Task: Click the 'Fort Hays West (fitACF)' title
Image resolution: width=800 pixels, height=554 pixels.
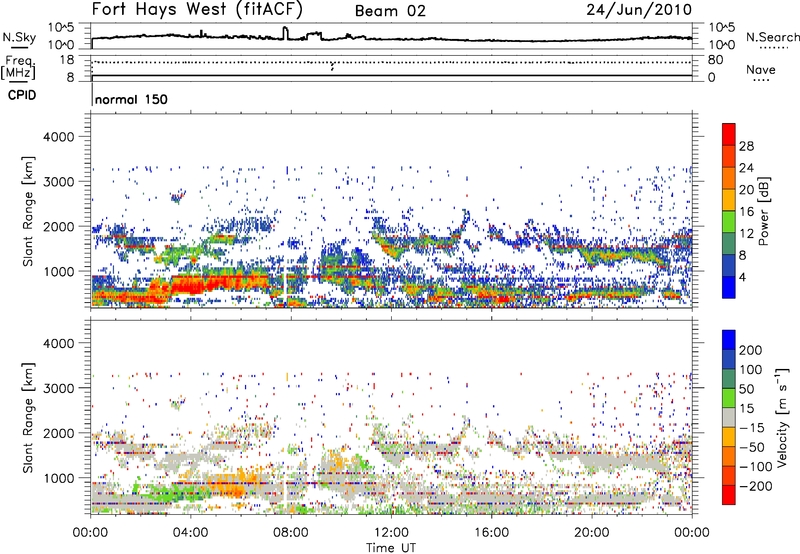Action: [197, 9]
